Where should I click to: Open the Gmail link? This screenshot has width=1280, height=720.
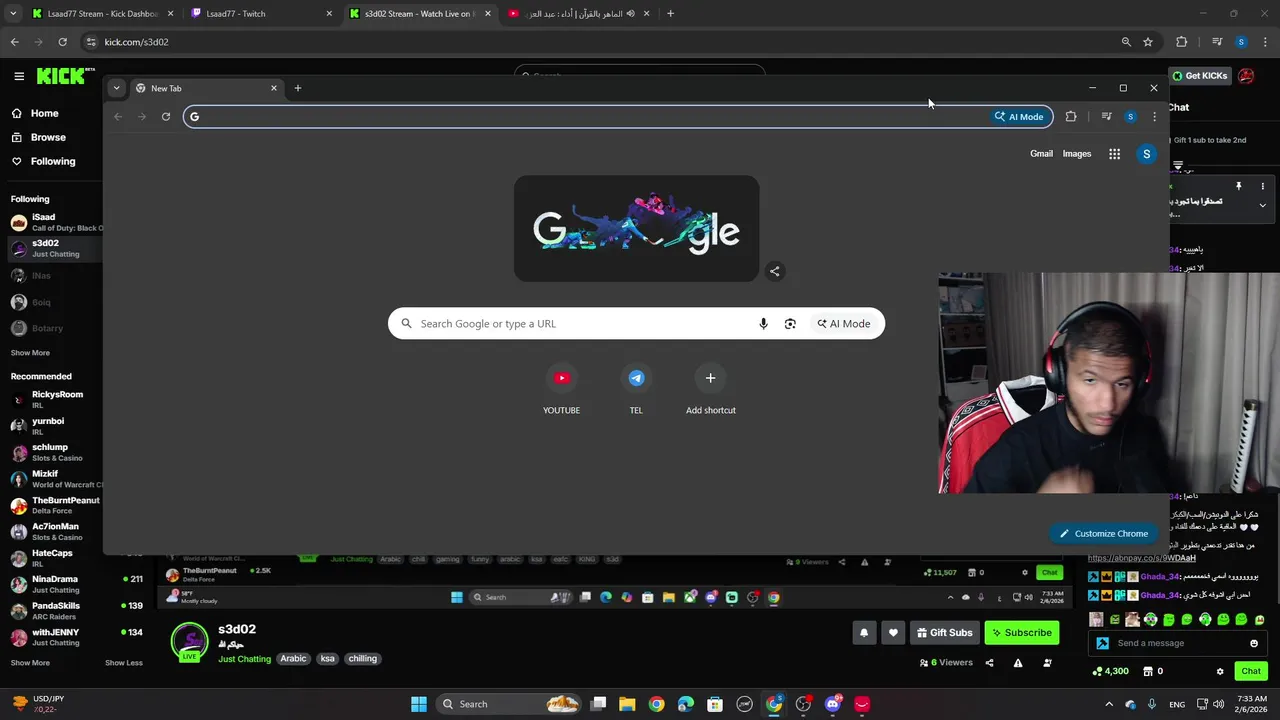(1041, 154)
